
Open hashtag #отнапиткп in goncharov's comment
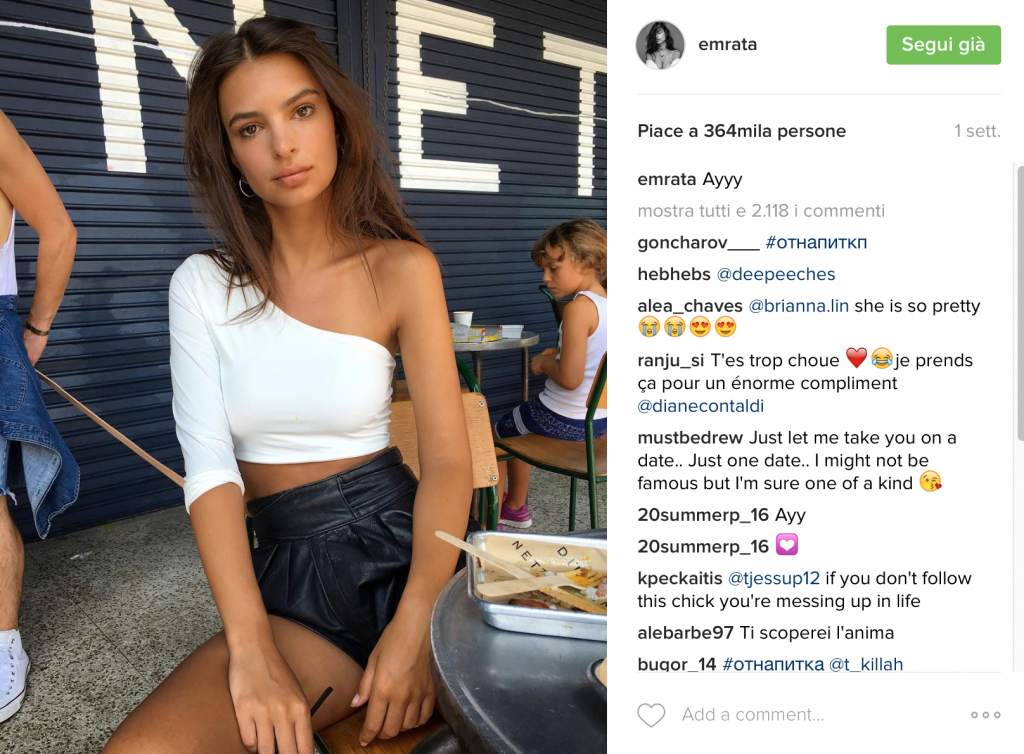pyautogui.click(x=816, y=243)
